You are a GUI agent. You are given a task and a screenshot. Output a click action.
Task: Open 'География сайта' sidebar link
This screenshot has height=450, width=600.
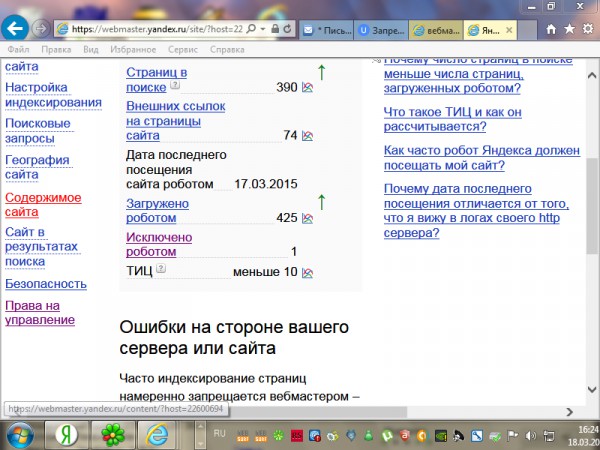(x=37, y=167)
